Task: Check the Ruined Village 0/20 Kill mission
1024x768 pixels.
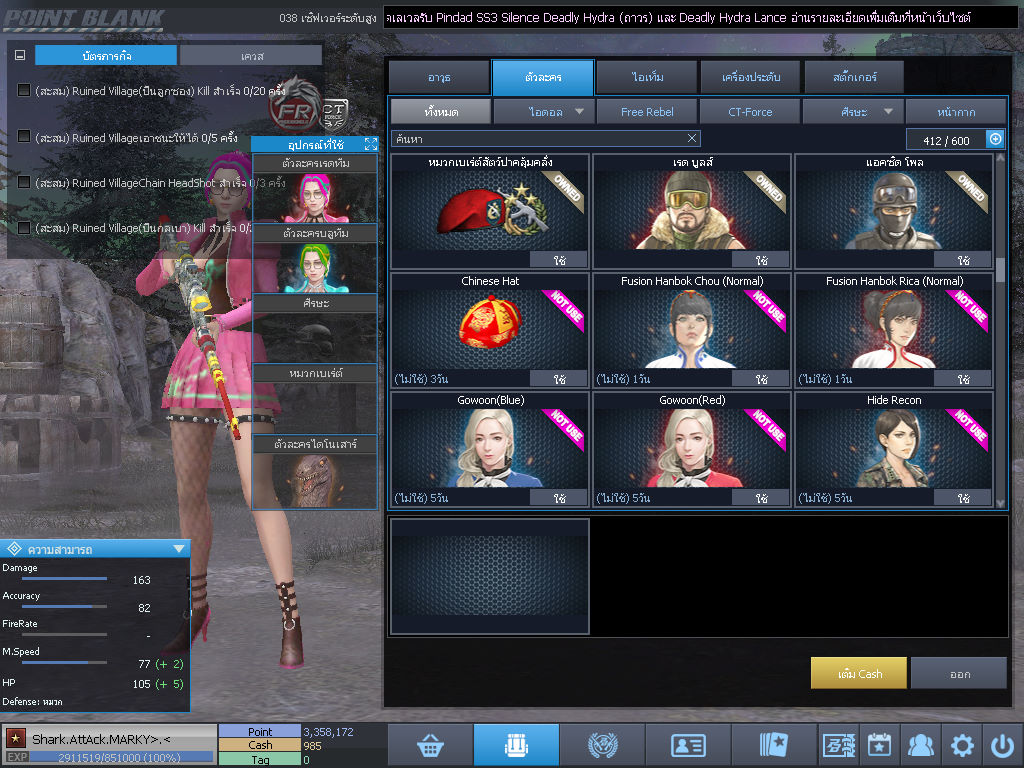Action: (x=24, y=90)
